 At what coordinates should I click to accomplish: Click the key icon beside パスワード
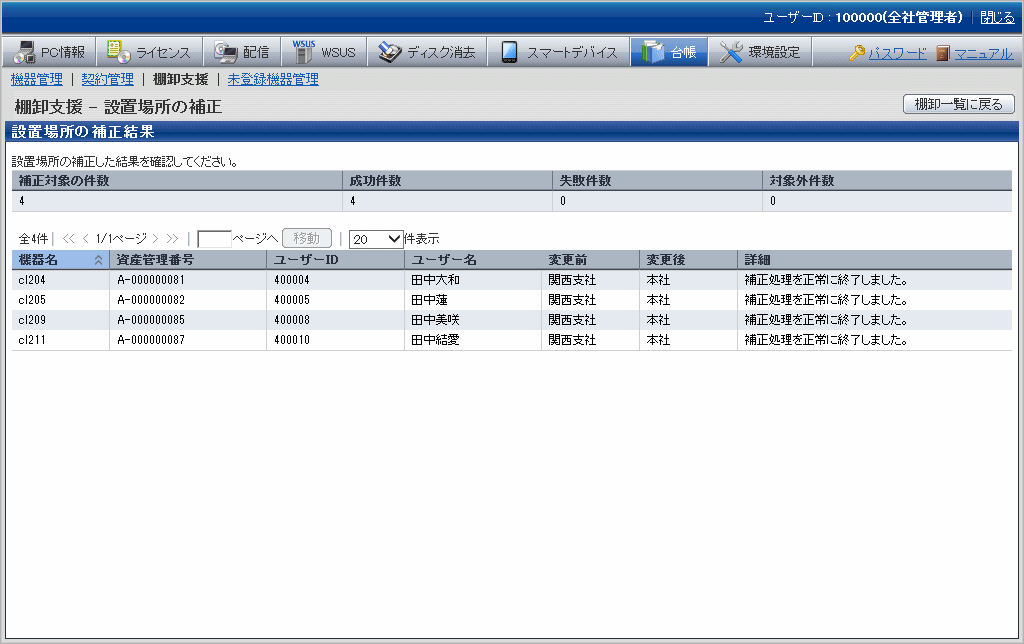click(857, 54)
